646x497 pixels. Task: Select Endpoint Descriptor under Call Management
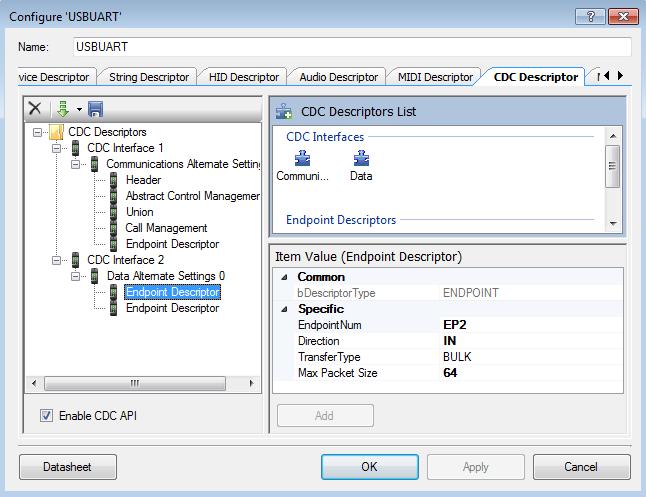click(x=173, y=244)
